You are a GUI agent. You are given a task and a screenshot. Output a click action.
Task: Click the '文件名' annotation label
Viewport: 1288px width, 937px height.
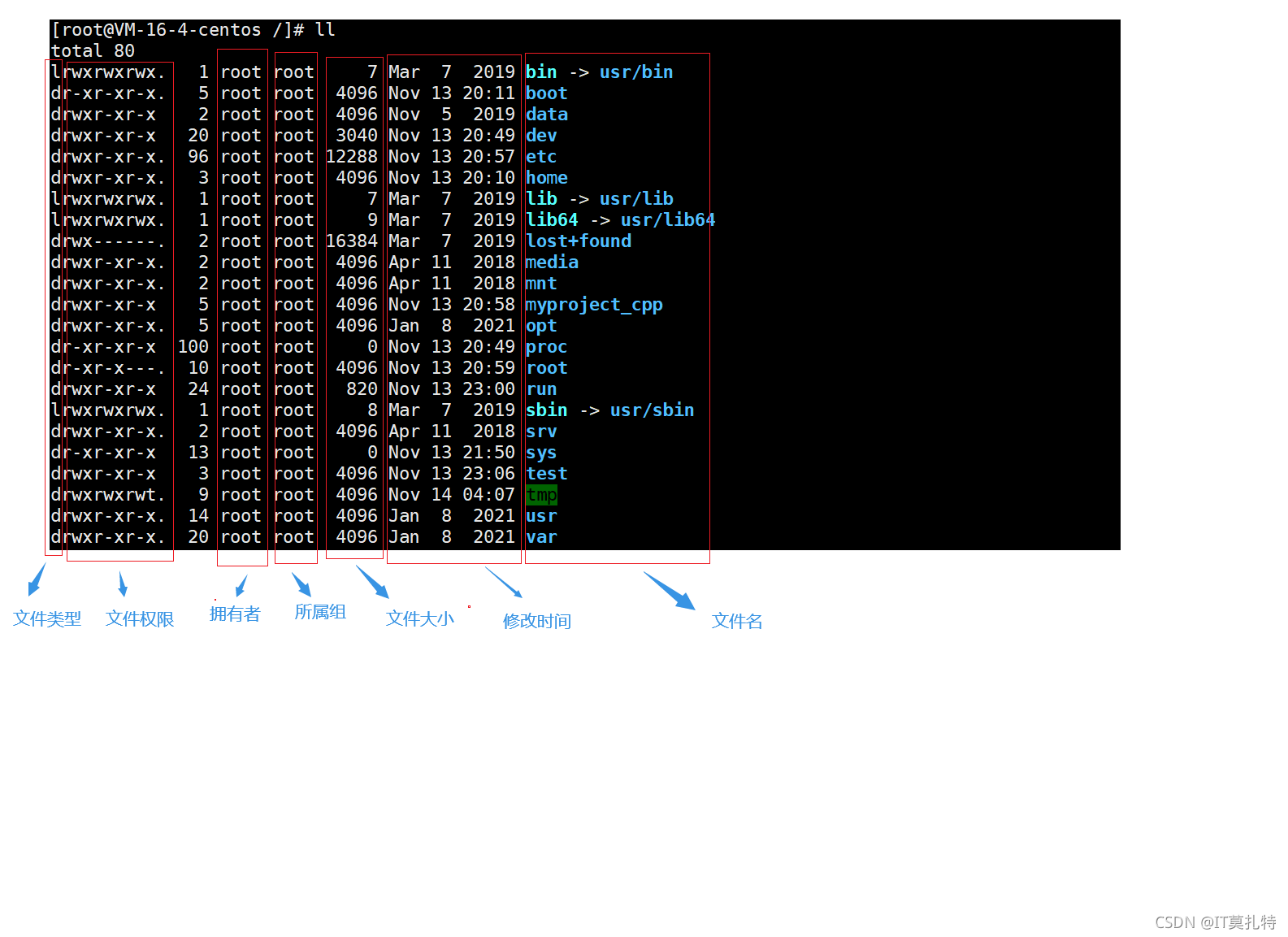coord(737,622)
